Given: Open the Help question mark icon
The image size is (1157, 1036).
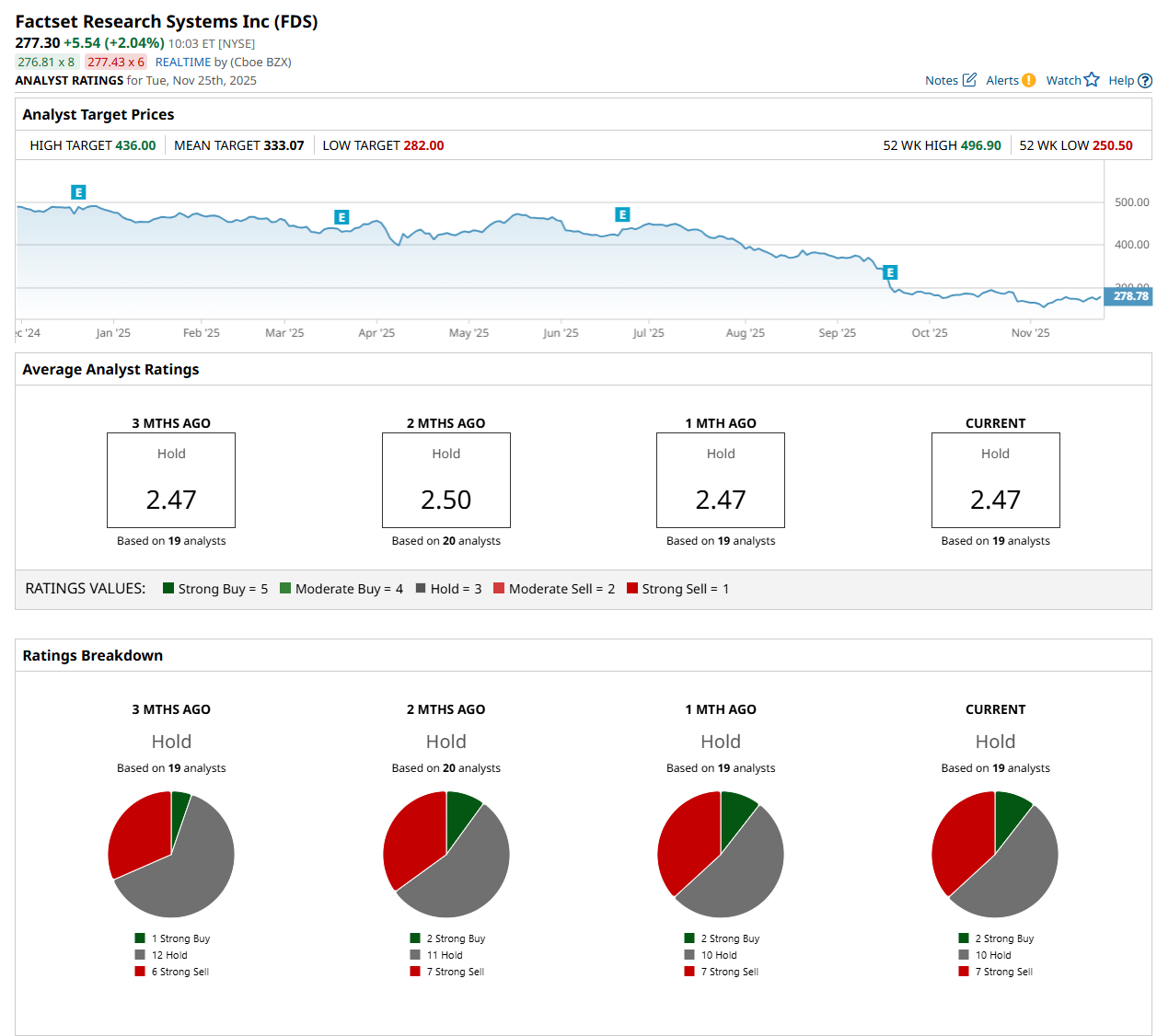Looking at the screenshot, I should click(x=1145, y=81).
